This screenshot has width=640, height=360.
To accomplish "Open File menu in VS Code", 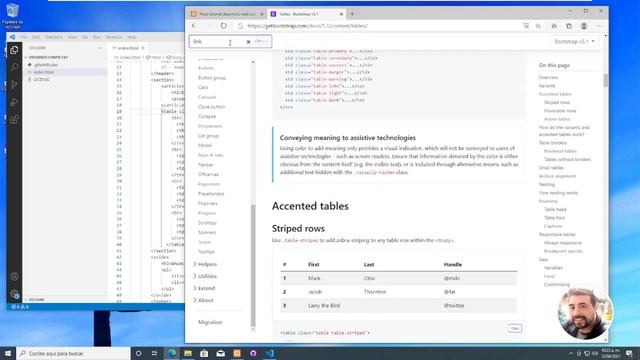I will click(24, 37).
